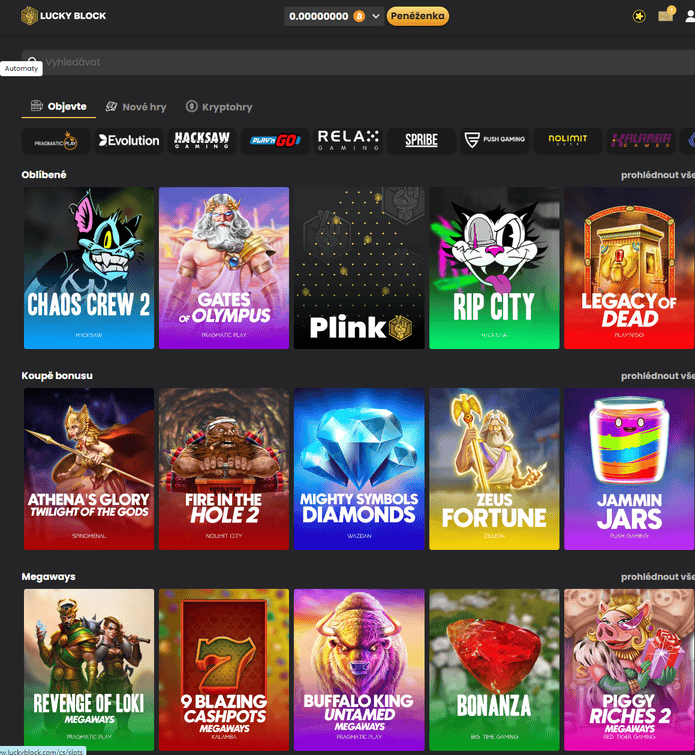Viewport: 695px width, 755px height.
Task: Open Fire in the Hole 2 game
Action: pos(224,469)
